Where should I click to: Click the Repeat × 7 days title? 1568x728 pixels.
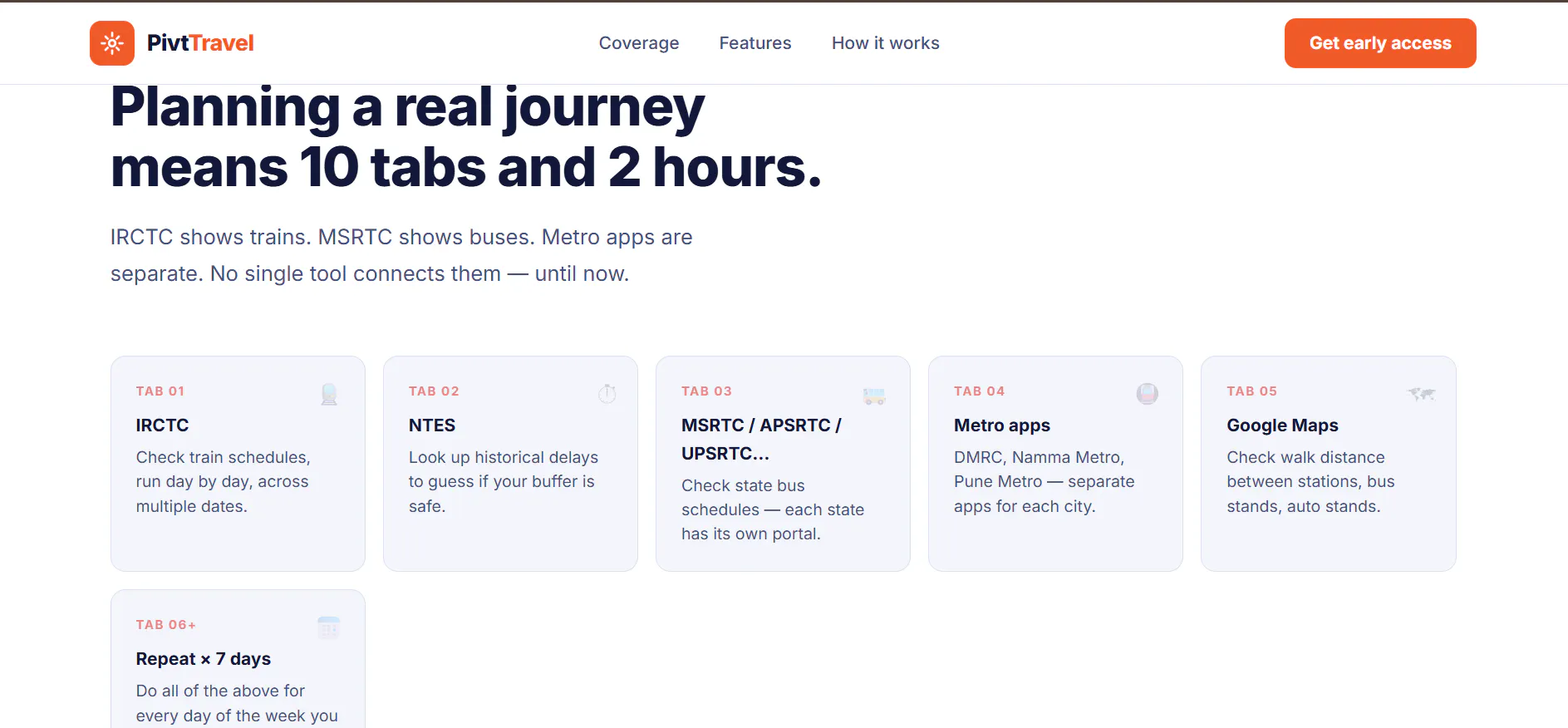[x=204, y=659]
